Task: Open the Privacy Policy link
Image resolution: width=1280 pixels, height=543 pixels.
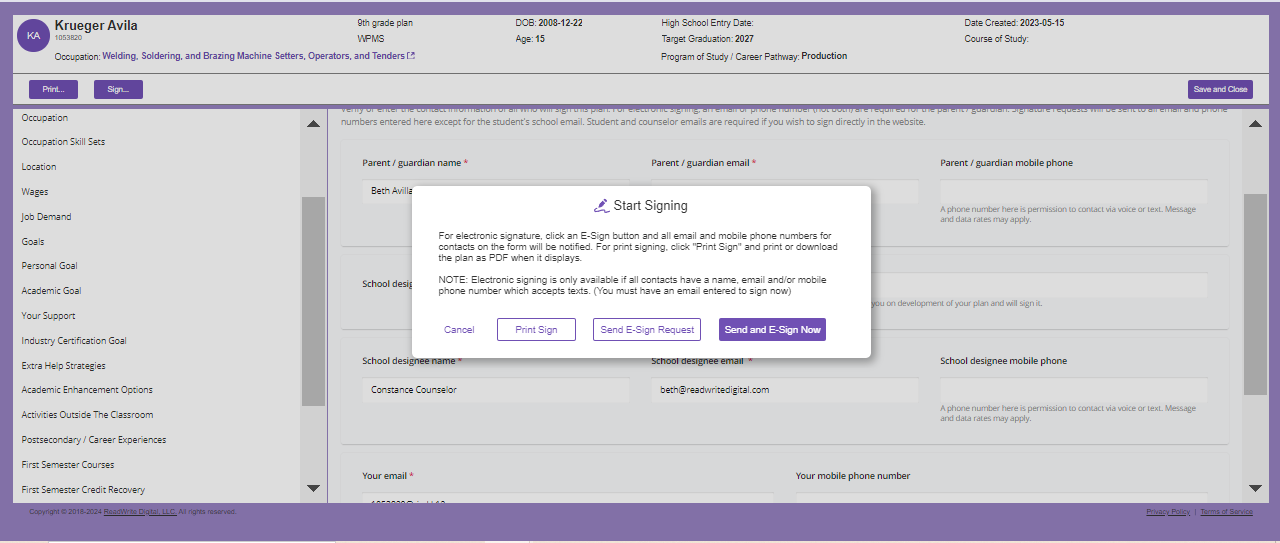Action: click(x=1167, y=512)
